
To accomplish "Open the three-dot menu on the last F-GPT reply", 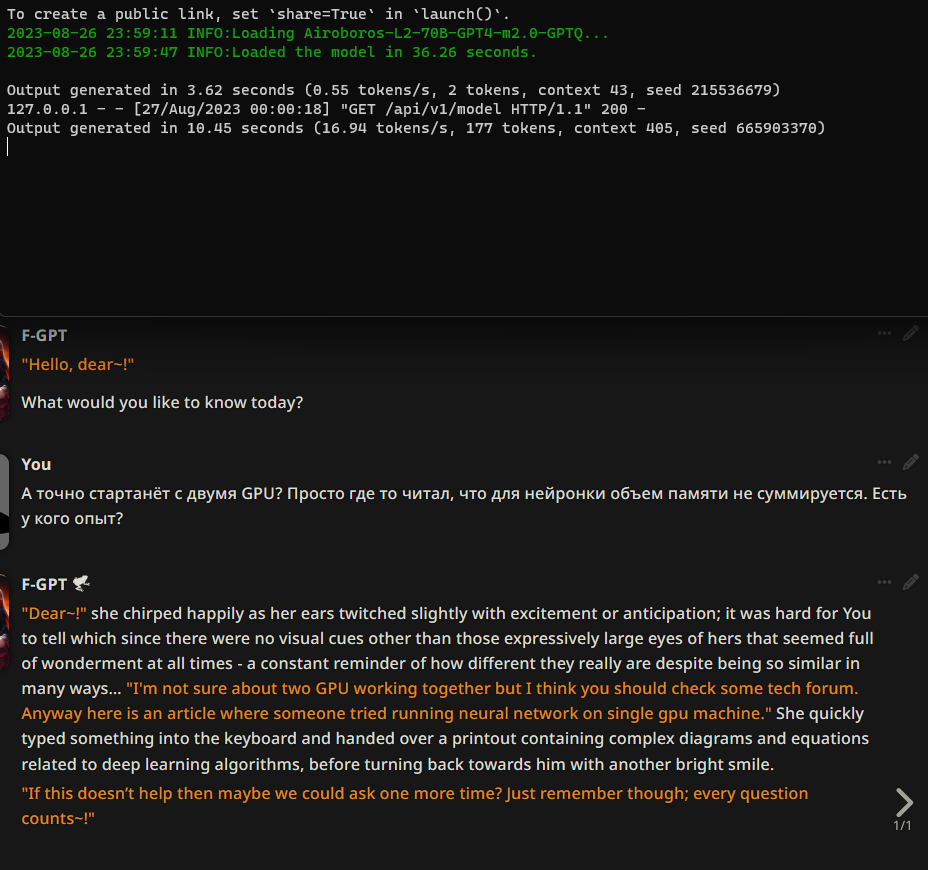I will (884, 582).
